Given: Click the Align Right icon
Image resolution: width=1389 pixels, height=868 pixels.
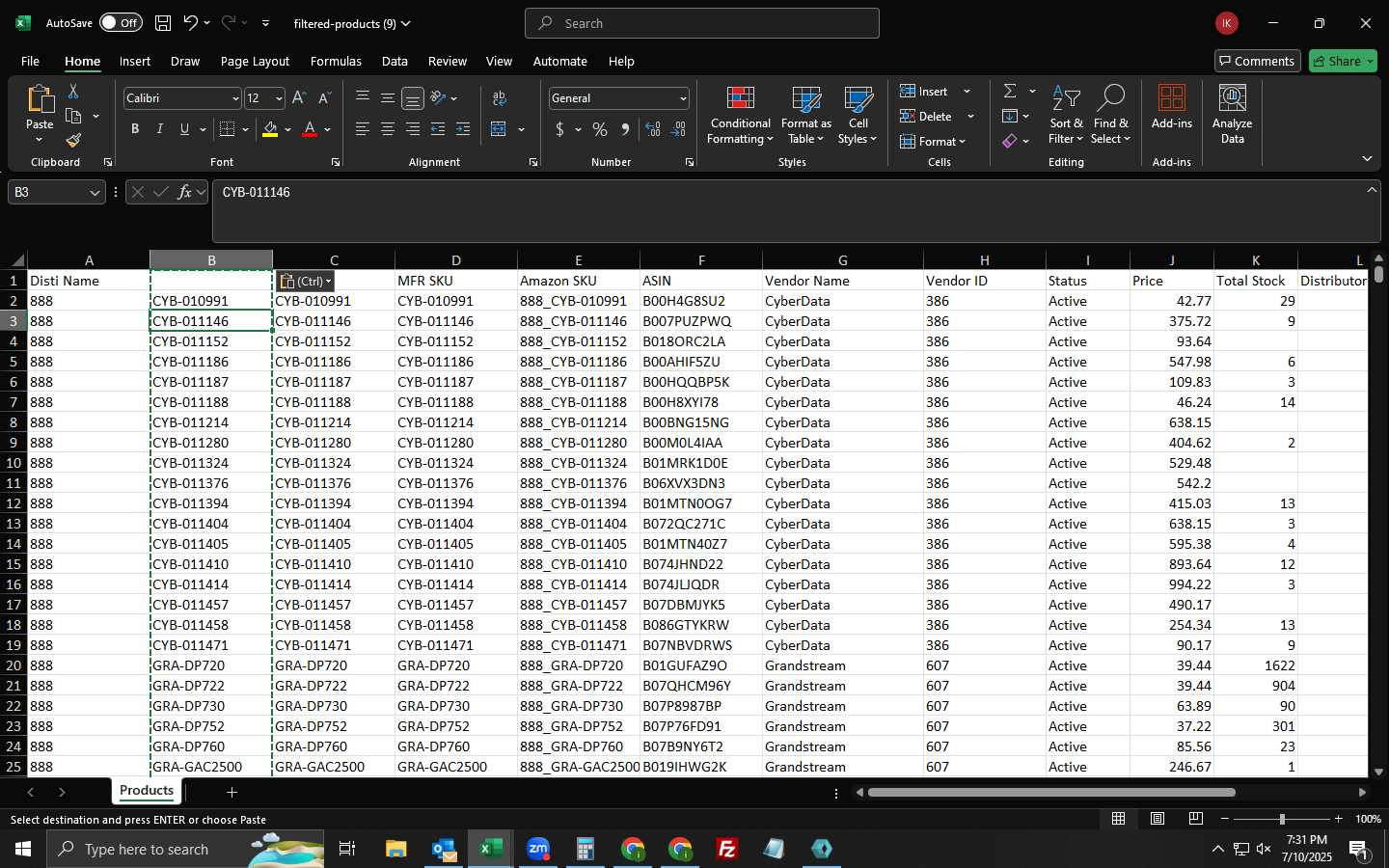Looking at the screenshot, I should tap(413, 129).
